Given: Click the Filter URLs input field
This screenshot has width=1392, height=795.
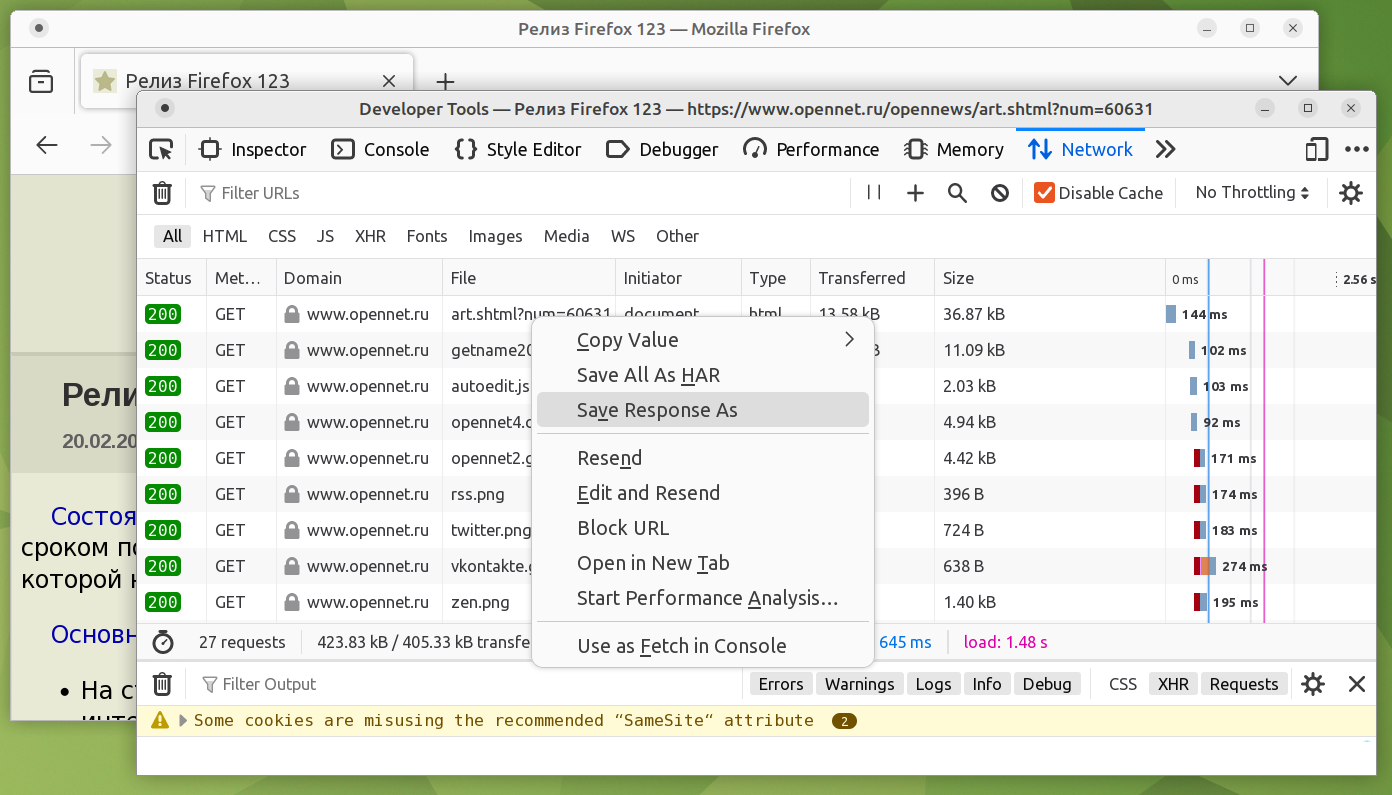Looking at the screenshot, I should 520,193.
